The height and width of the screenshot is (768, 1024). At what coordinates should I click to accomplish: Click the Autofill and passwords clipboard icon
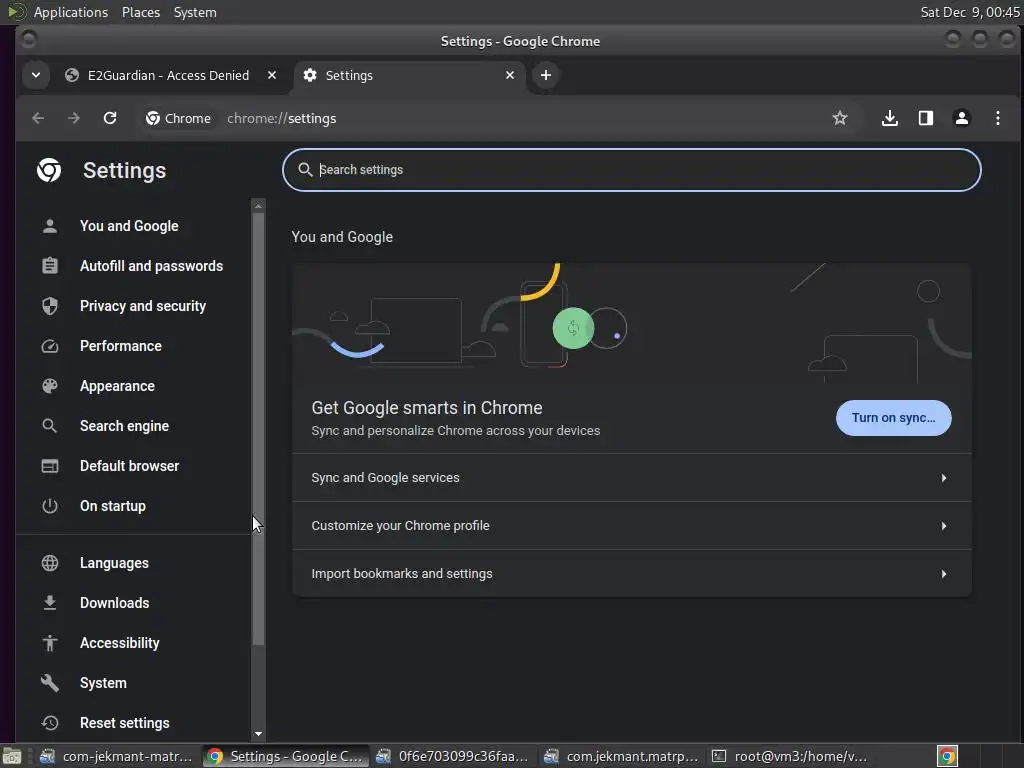(x=50, y=266)
